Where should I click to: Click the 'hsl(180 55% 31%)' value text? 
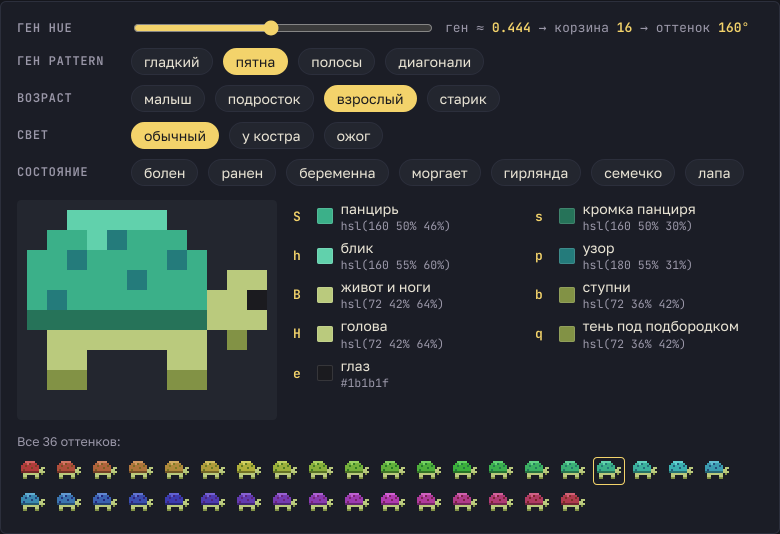tap(637, 265)
